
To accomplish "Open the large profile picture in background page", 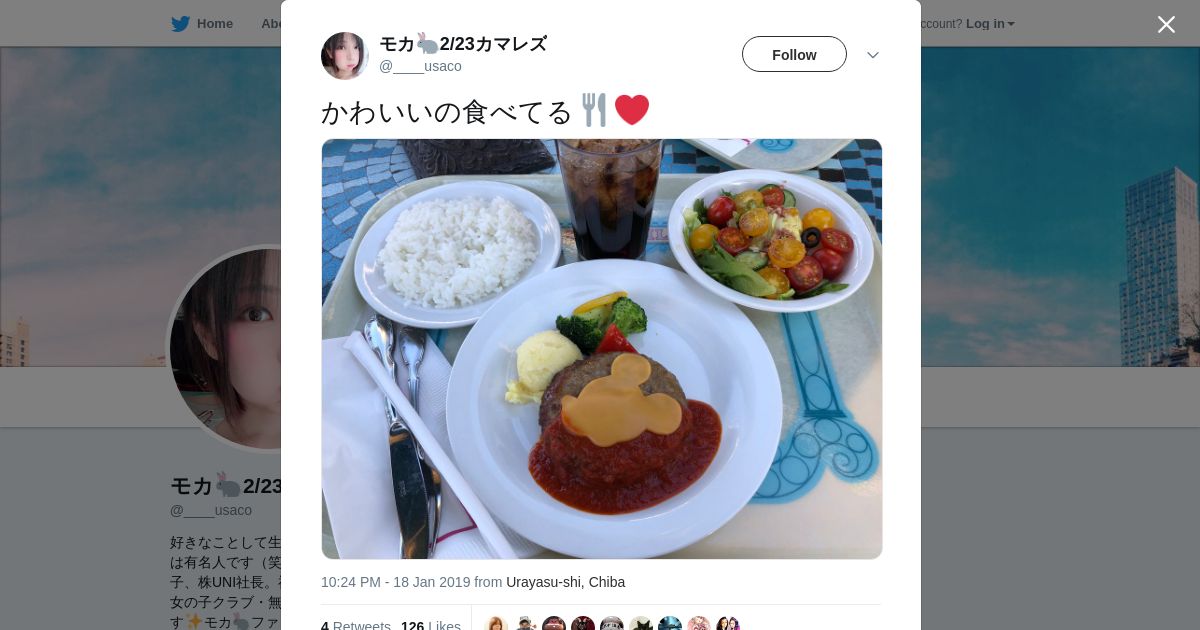I will (226, 348).
